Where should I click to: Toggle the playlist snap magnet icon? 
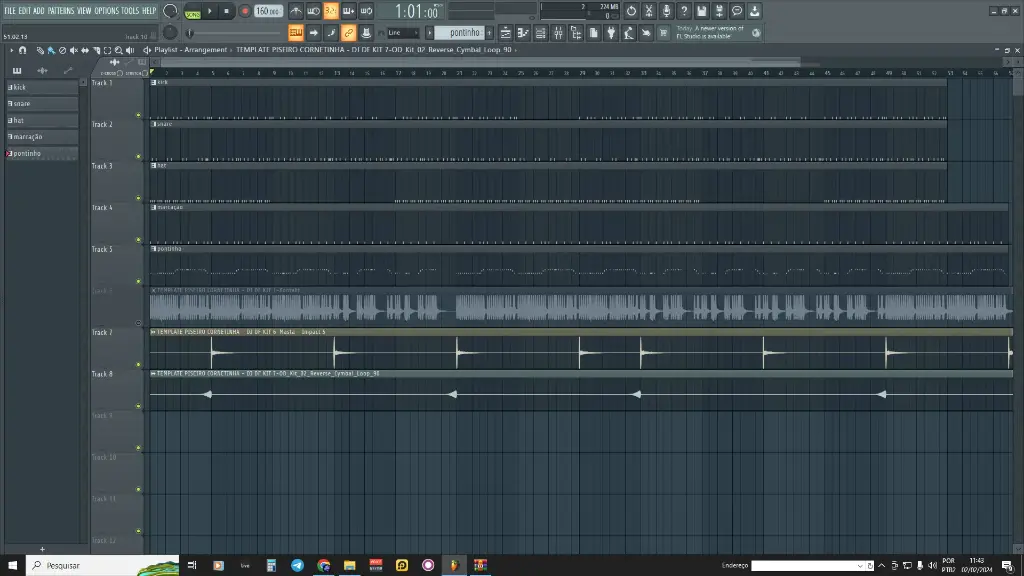23,50
